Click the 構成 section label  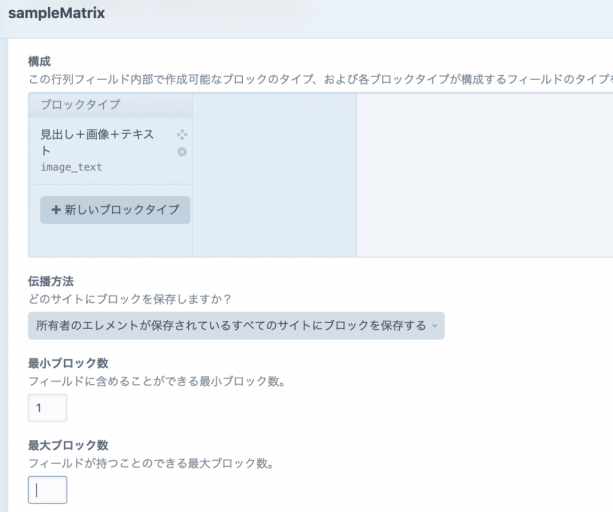[40, 61]
